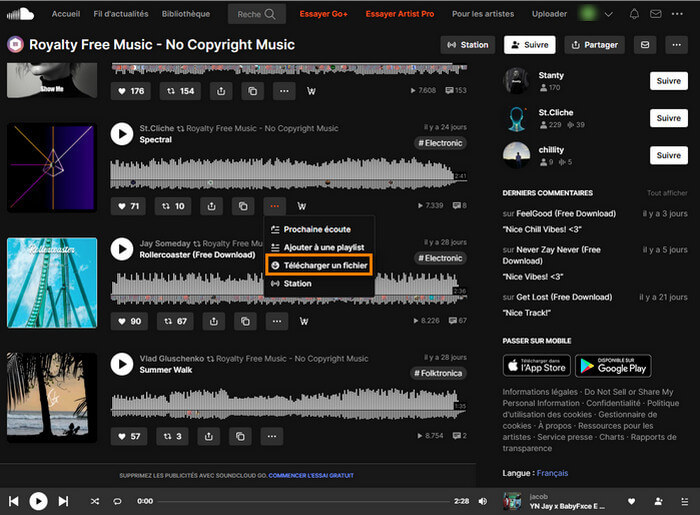This screenshot has width=700, height=515.
Task: Play the Spectral track
Action: [122, 134]
